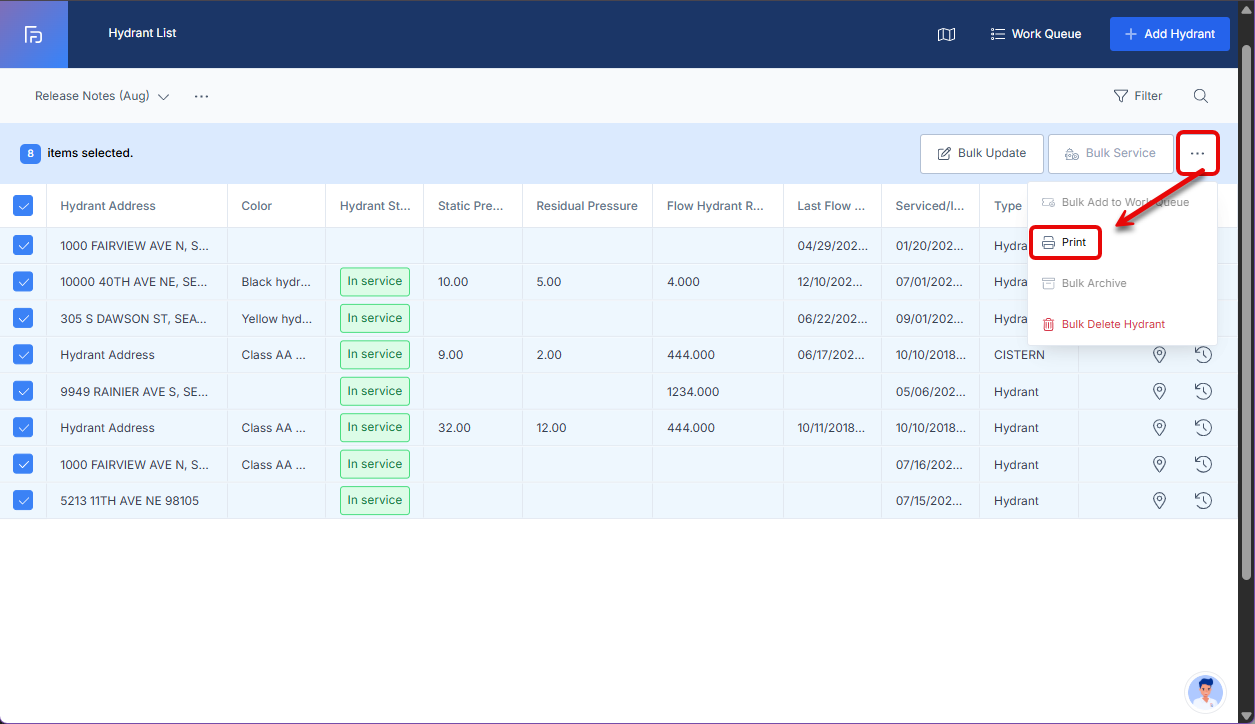Image resolution: width=1255 pixels, height=724 pixels.
Task: Open the map view icon in header
Action: [946, 34]
